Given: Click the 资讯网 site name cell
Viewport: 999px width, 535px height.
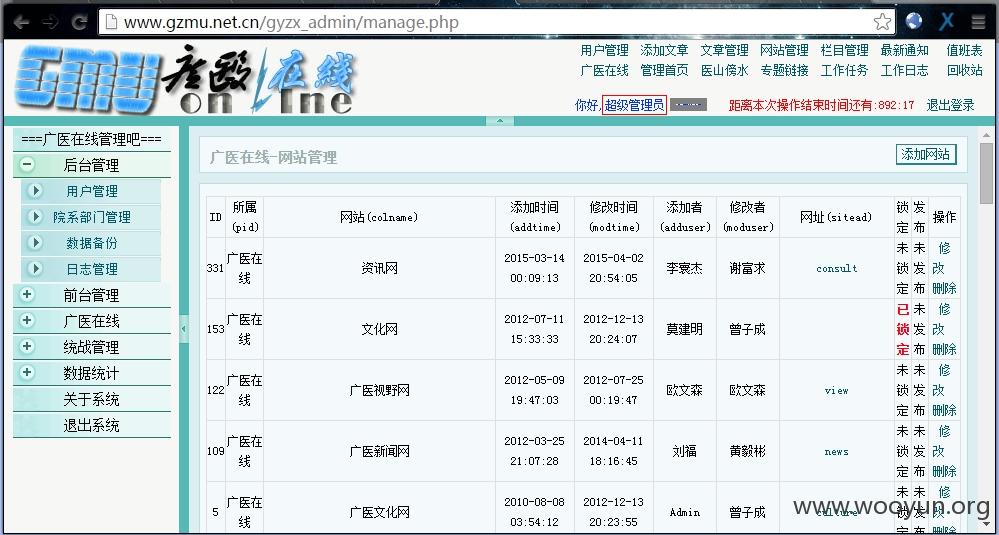Looking at the screenshot, I should tap(379, 269).
